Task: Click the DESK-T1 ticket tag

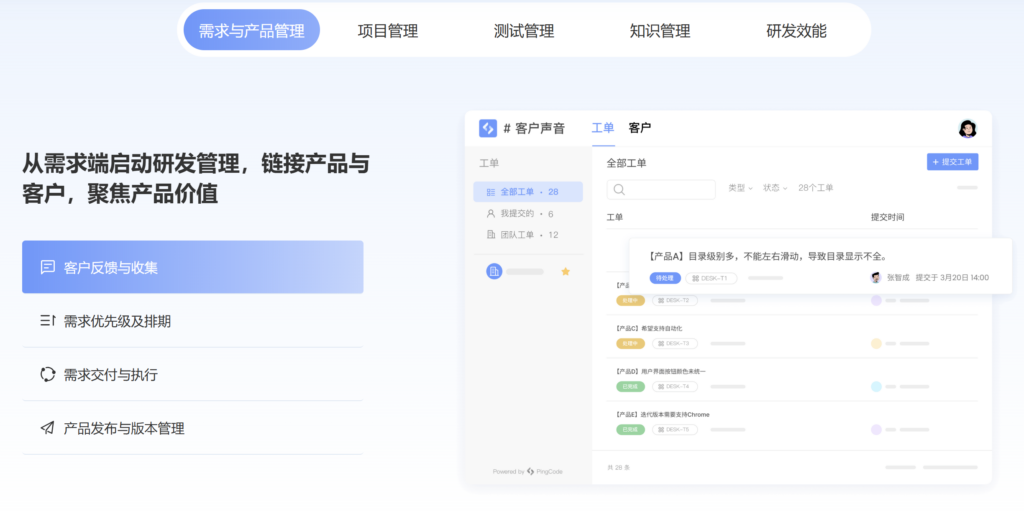Action: 711,278
